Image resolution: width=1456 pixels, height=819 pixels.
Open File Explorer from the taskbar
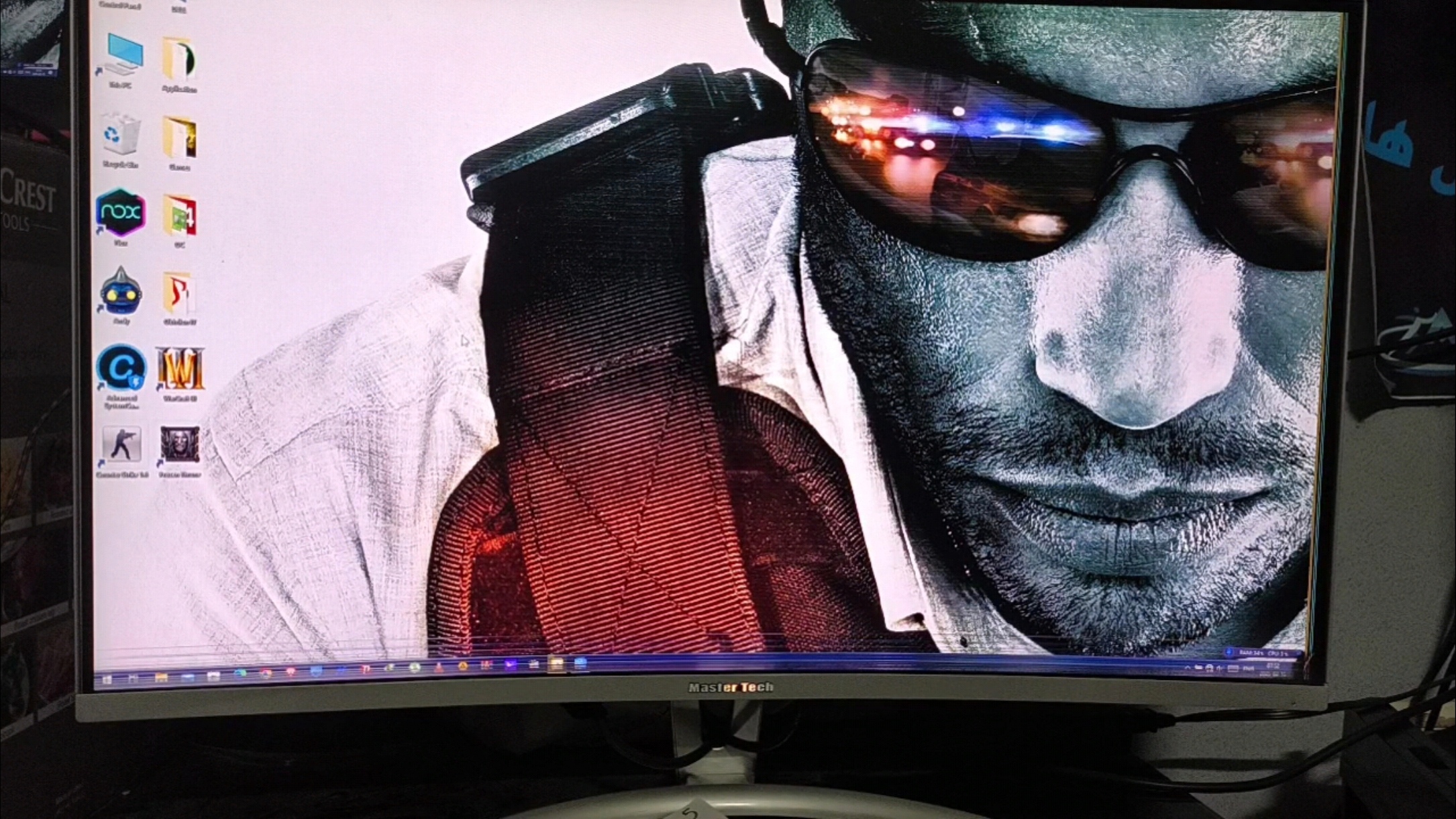[x=161, y=677]
